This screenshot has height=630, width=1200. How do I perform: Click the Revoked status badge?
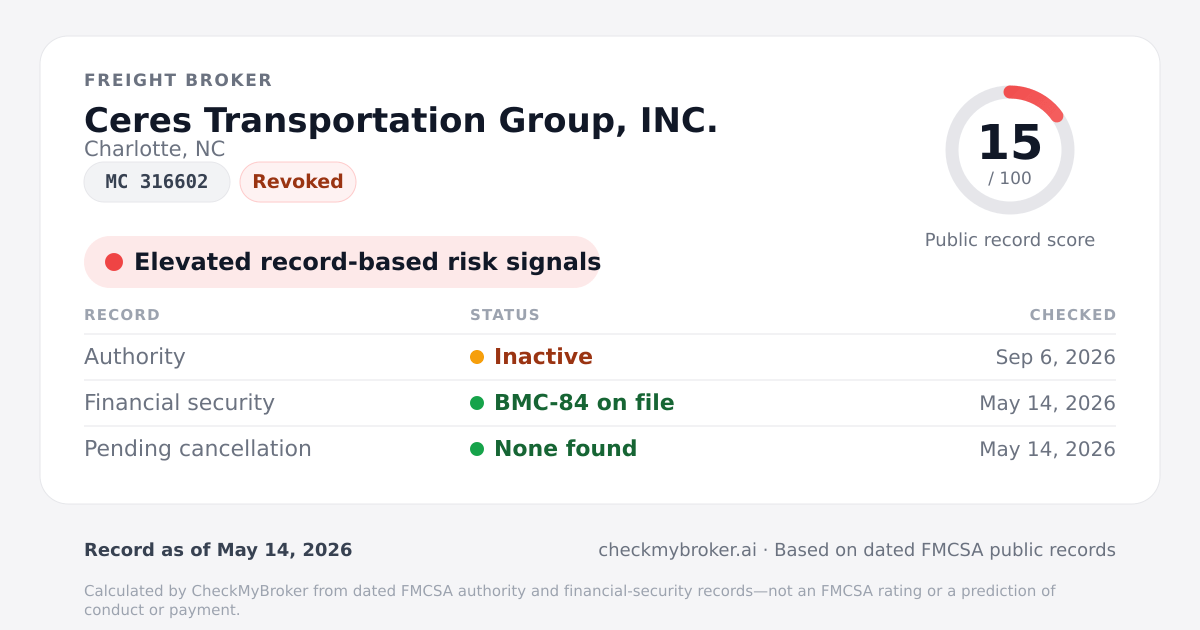(x=298, y=182)
